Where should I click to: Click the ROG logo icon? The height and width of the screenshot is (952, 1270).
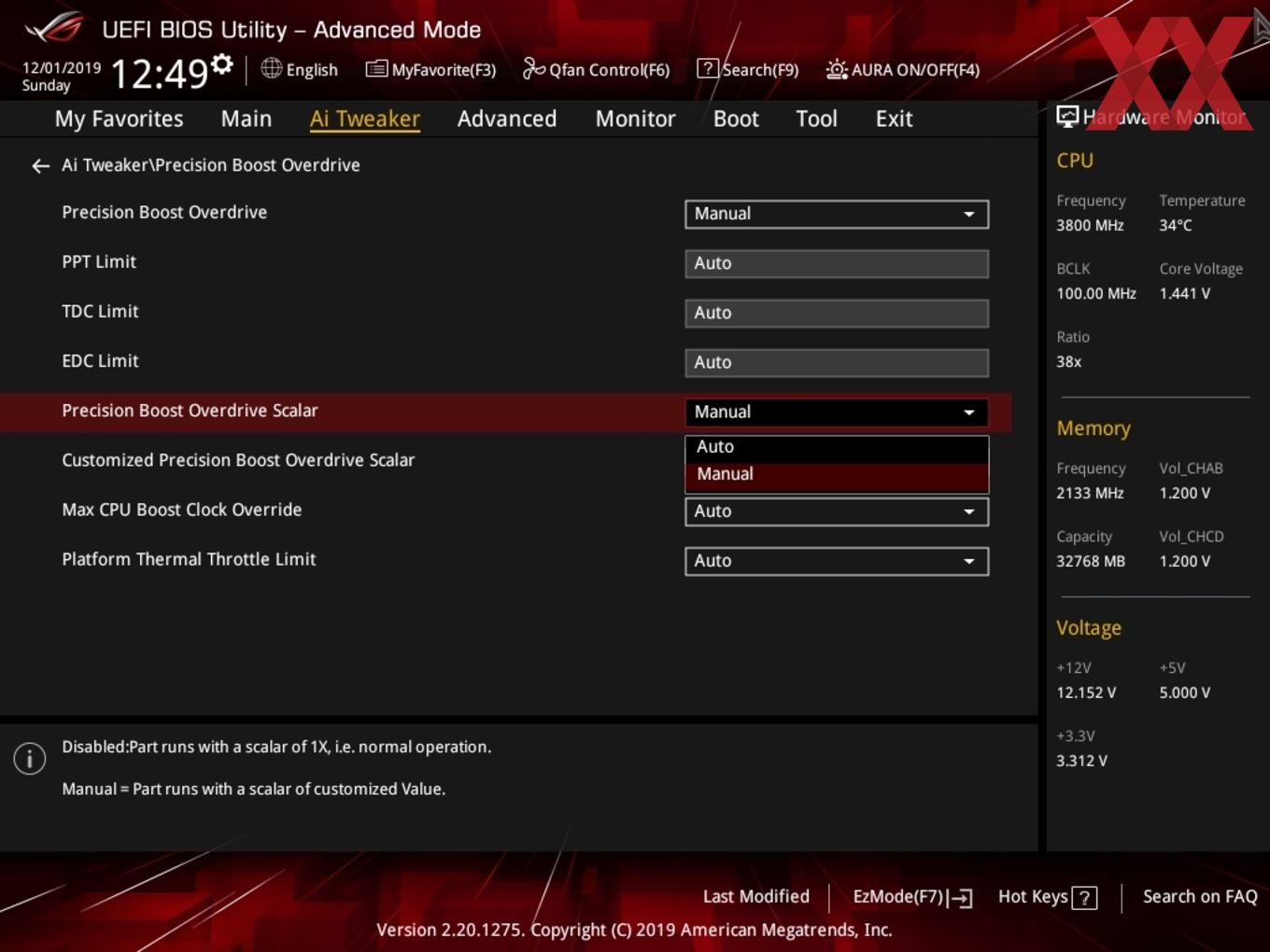pos(53,28)
